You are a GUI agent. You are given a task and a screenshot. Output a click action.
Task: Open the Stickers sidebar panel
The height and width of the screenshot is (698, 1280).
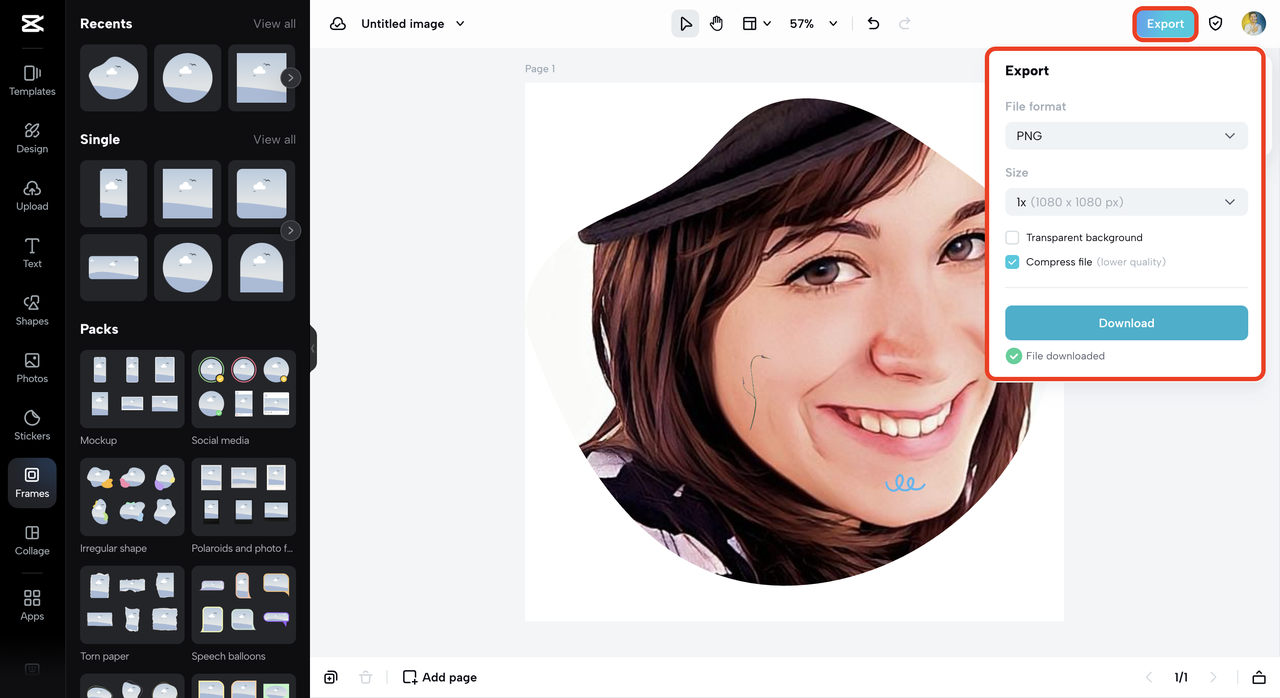coord(32,425)
